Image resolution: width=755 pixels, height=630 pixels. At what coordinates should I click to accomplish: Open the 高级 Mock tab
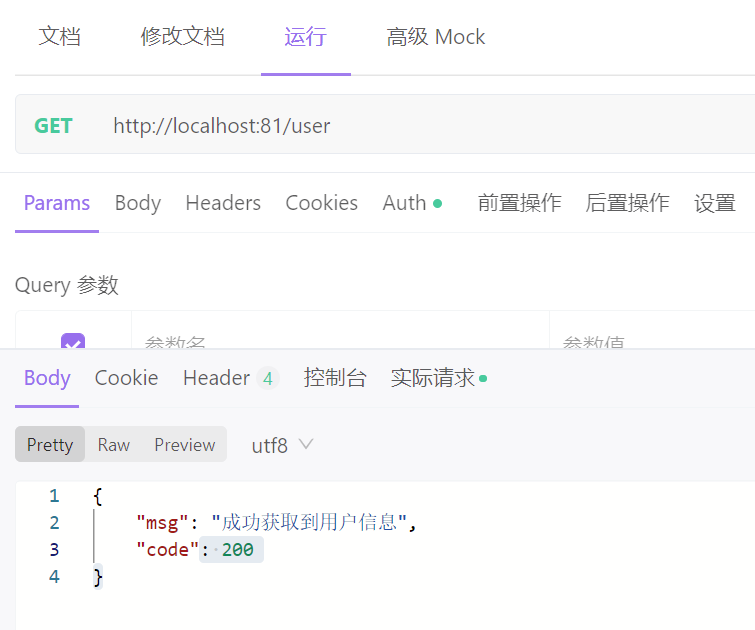[436, 37]
